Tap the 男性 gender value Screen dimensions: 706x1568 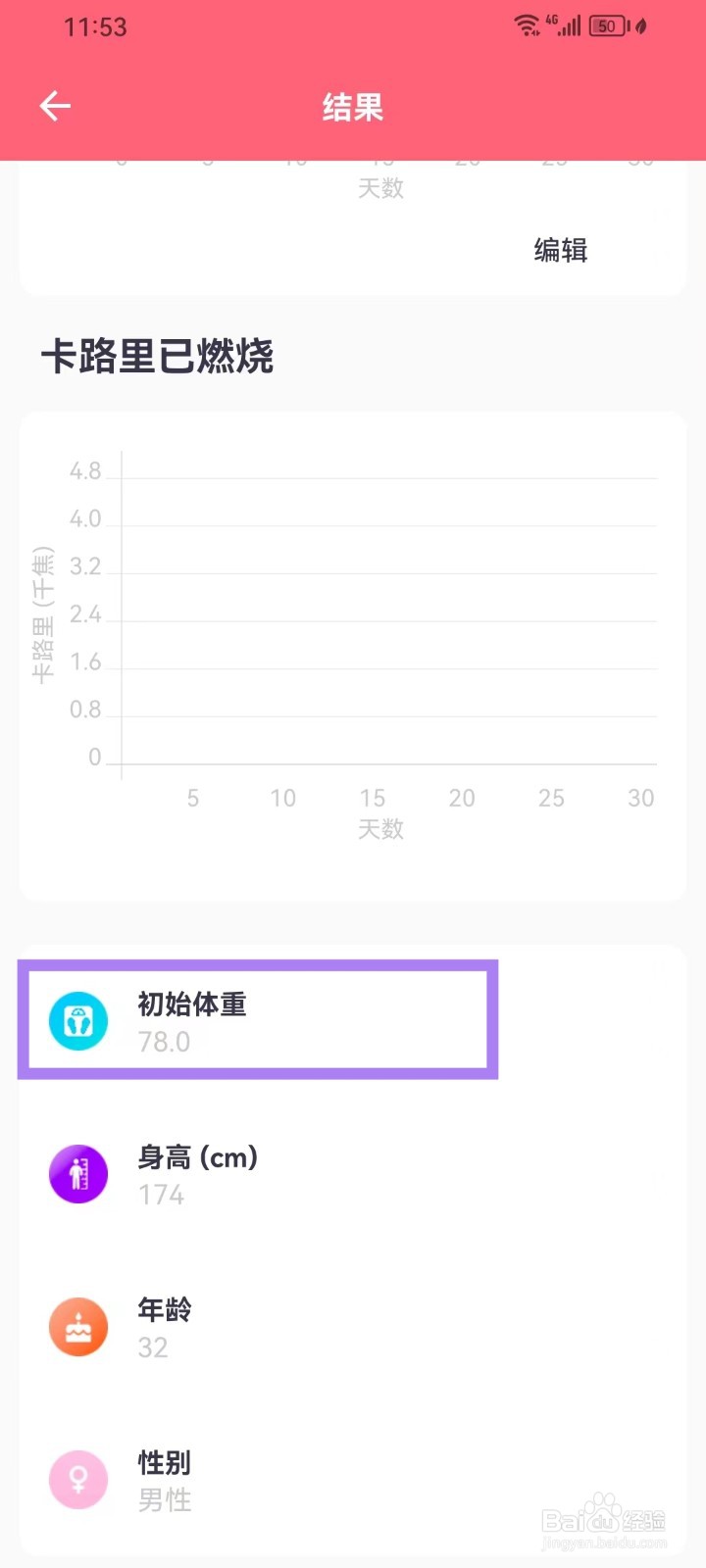[x=165, y=1500]
